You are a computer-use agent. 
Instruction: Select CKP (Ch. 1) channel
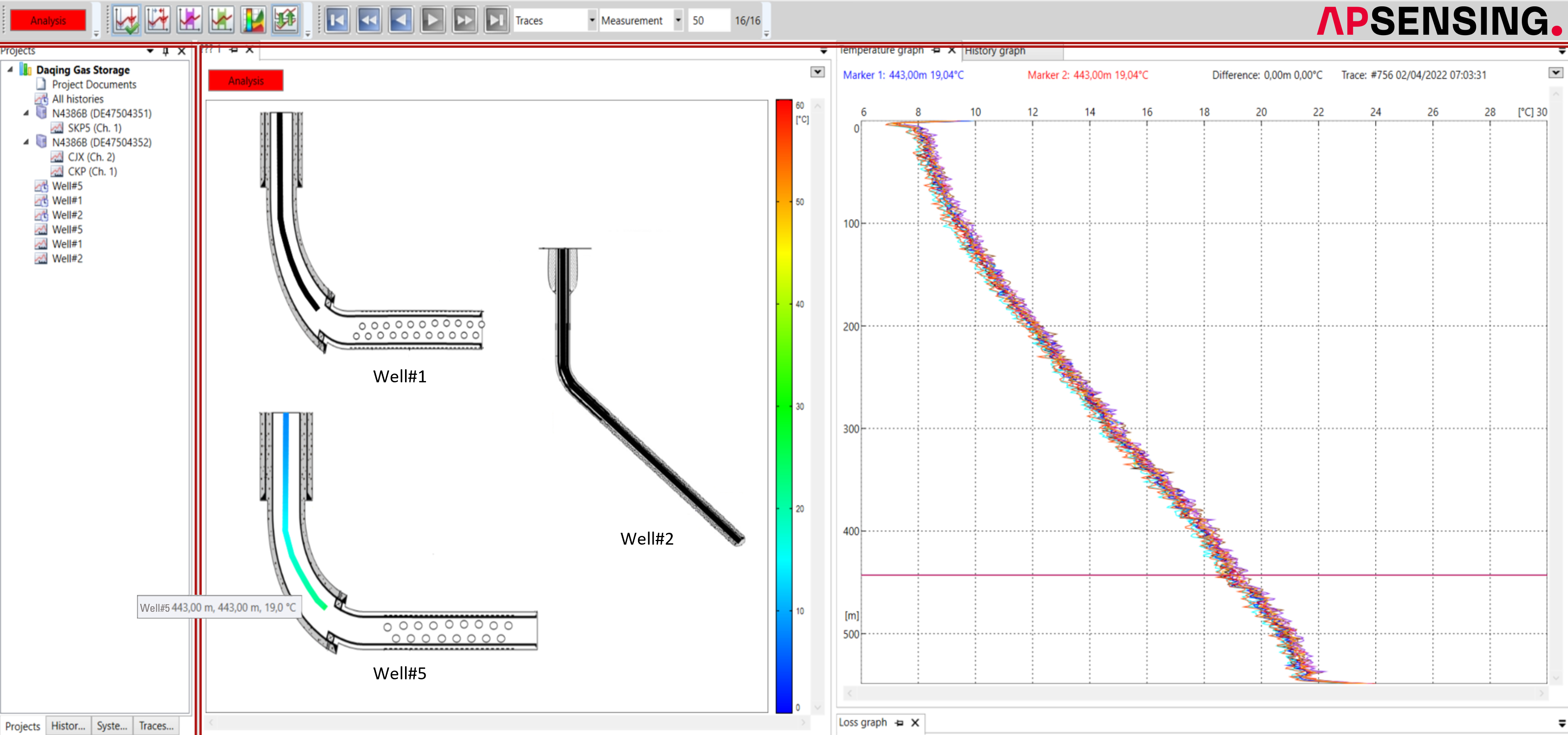(92, 171)
